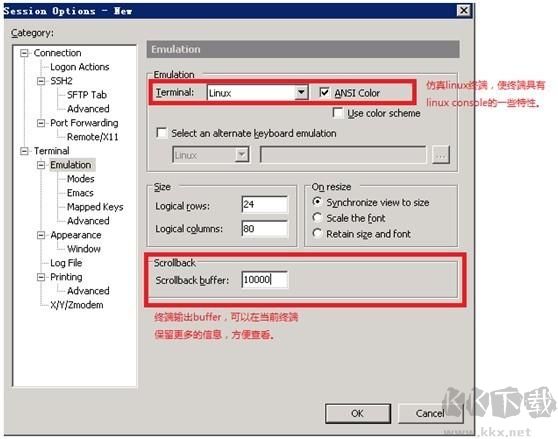Screen dimensions: 558x439
Task: Open the Terminal type dropdown arrow
Action: tap(301, 92)
